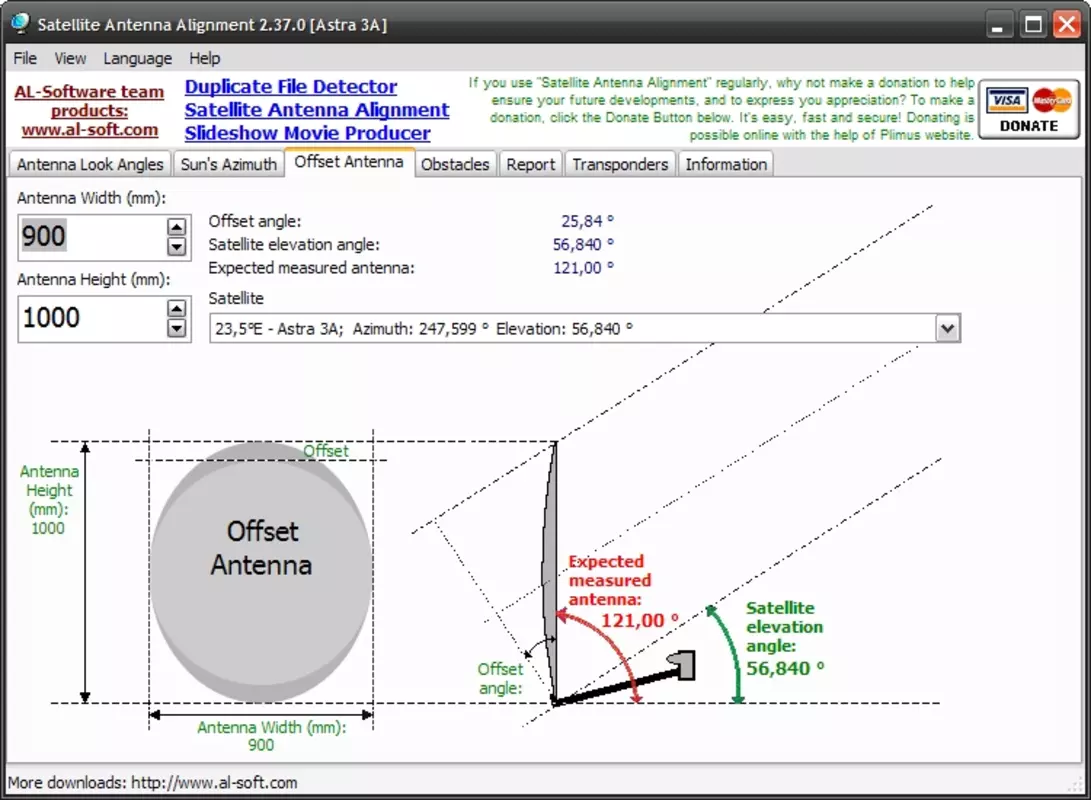Open the Language menu
The width and height of the screenshot is (1091, 800).
tap(138, 58)
